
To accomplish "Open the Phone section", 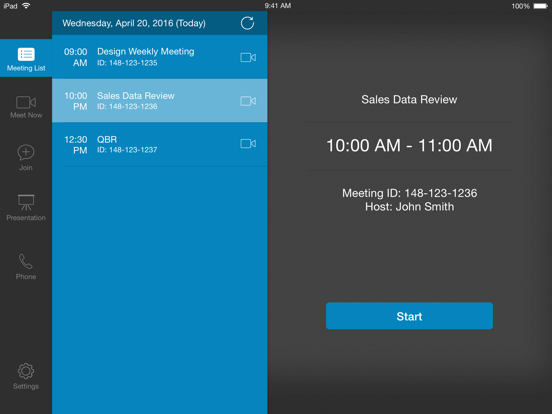I will [x=26, y=267].
